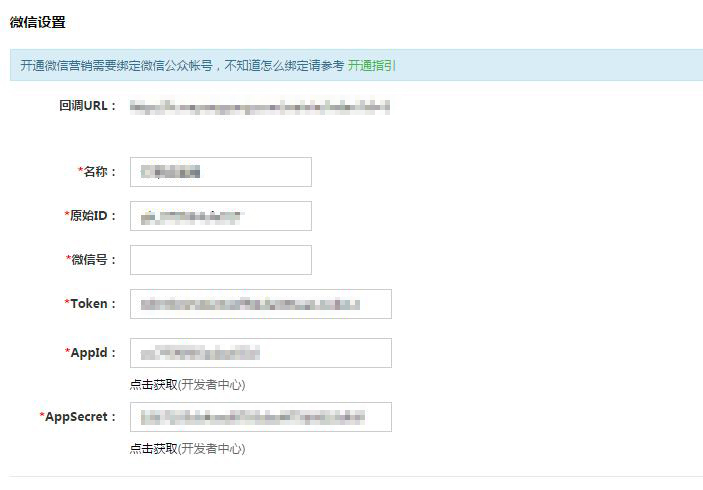Image resolution: width=703 pixels, height=490 pixels.
Task: Click inside the AppId text box
Action: coord(260,353)
